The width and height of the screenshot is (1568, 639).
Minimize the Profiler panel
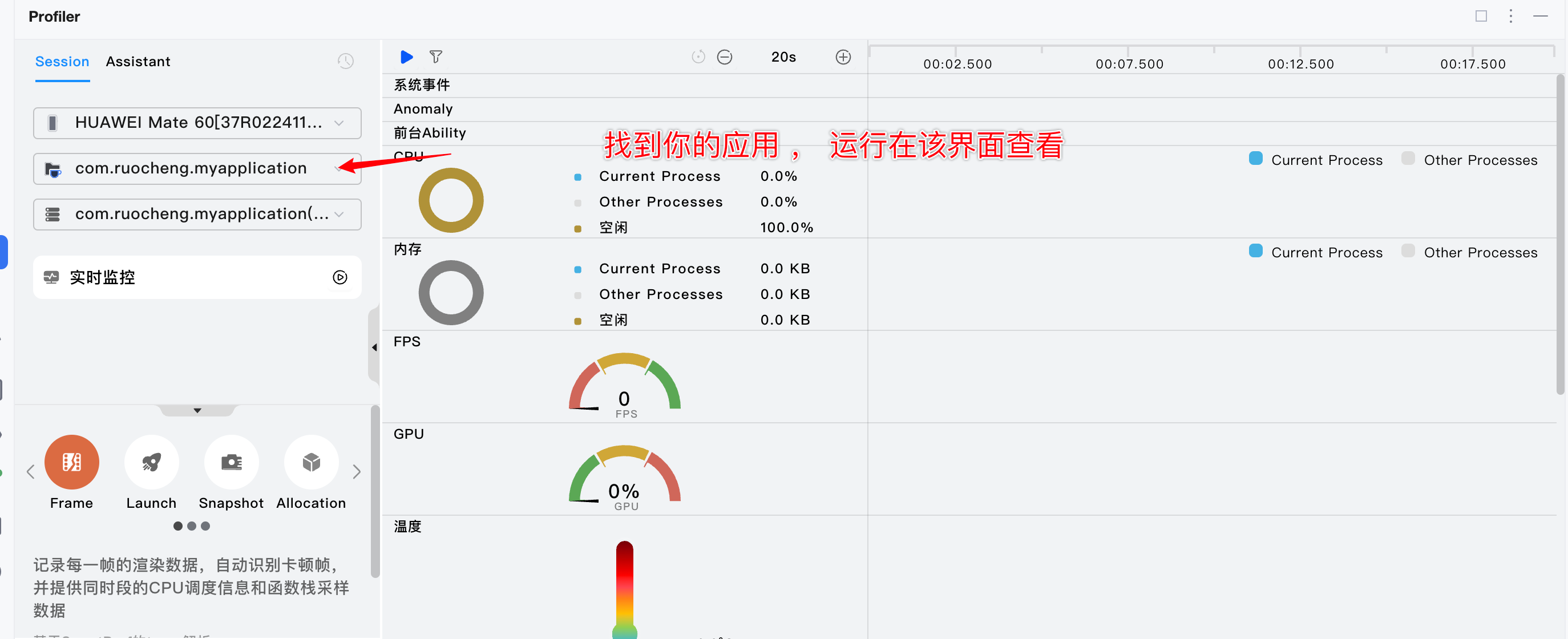(1541, 16)
